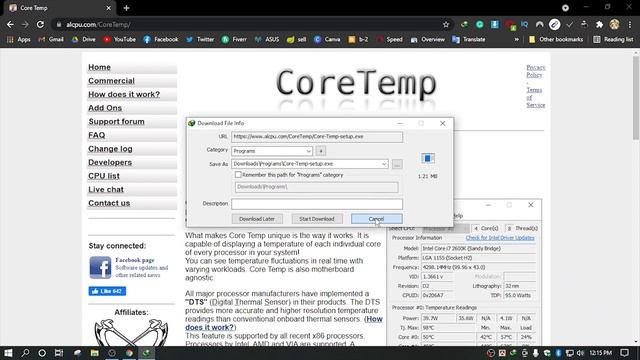
Task: Click the Facebook logo under Stay connected
Action: pos(100,267)
